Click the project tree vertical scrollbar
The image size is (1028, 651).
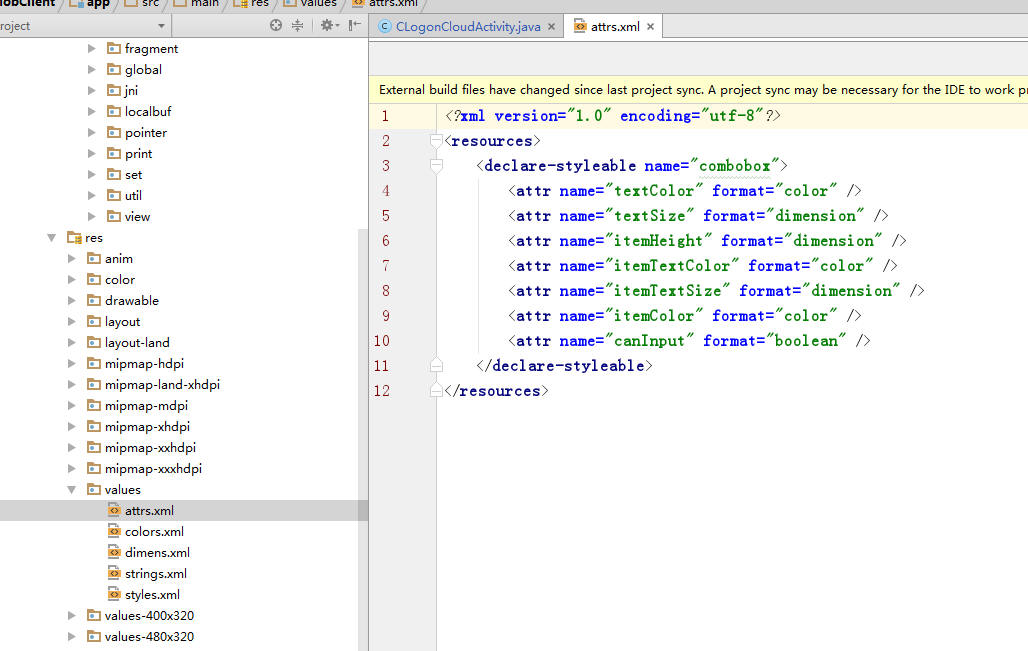(362, 400)
